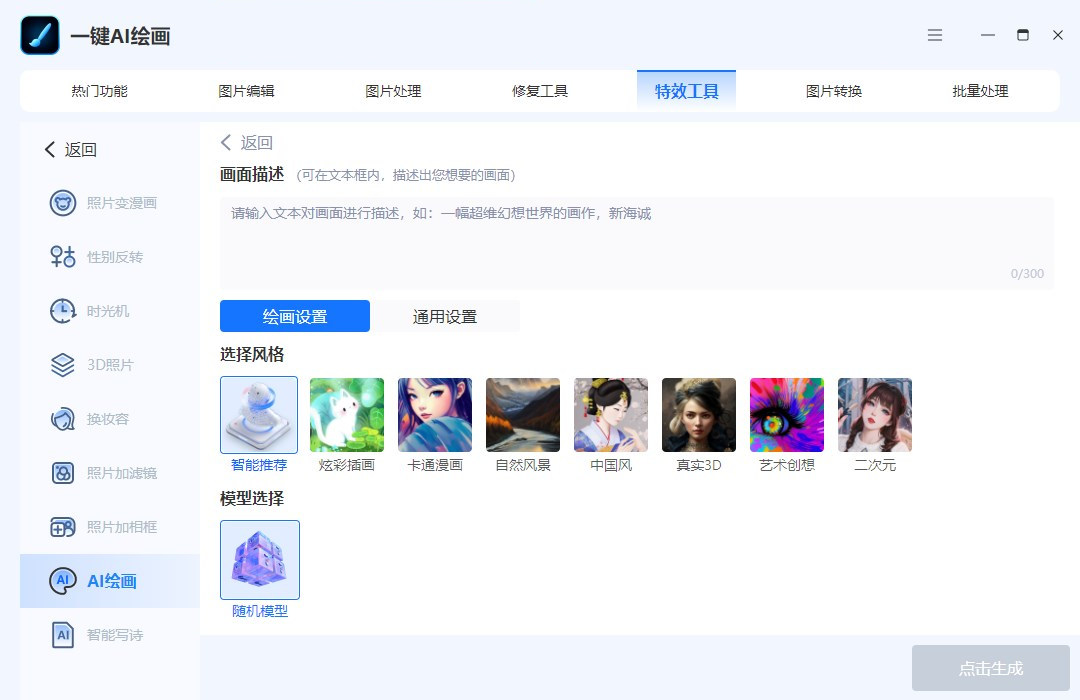Choose the 炫彩插画 style thumbnail
This screenshot has width=1080, height=700.
tap(347, 415)
